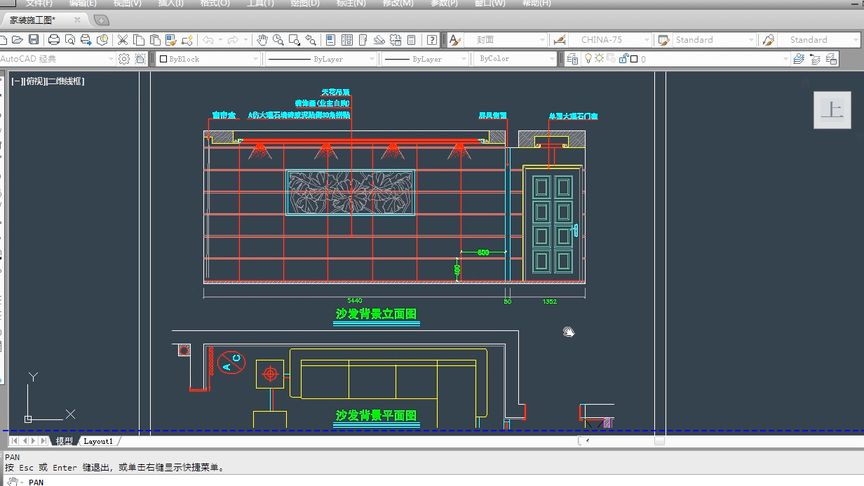Click the 上 ViewCube face
Image resolution: width=864 pixels, height=486 pixels.
coord(832,110)
